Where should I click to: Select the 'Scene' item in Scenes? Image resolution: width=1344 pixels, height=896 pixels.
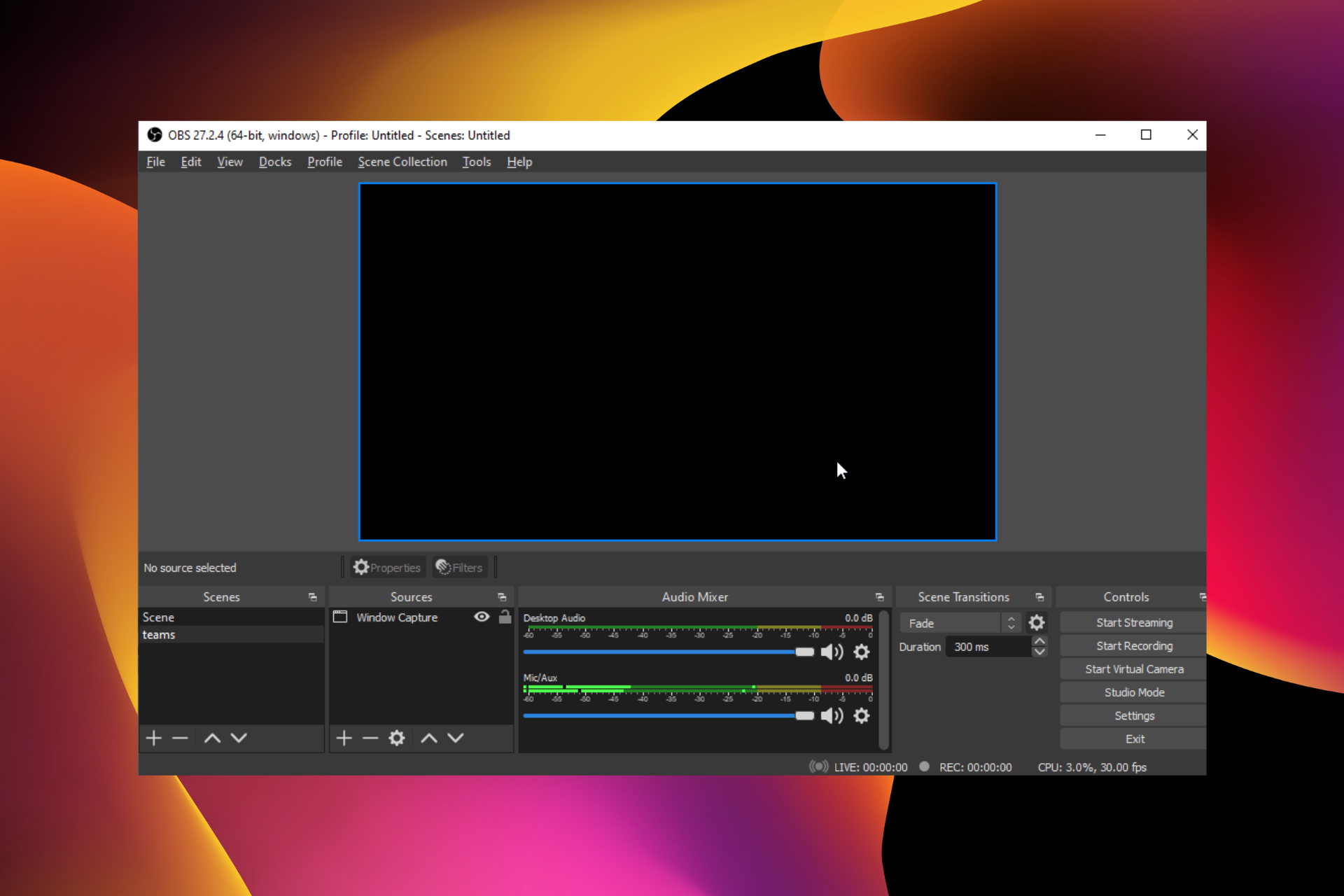pyautogui.click(x=232, y=617)
